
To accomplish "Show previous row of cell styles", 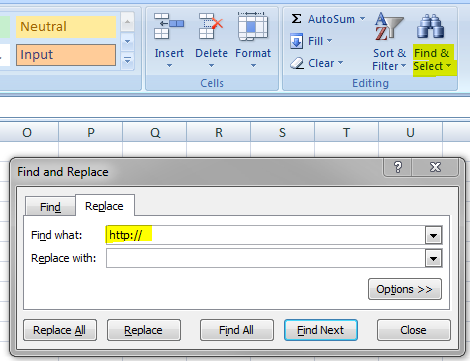I will 127,22.
